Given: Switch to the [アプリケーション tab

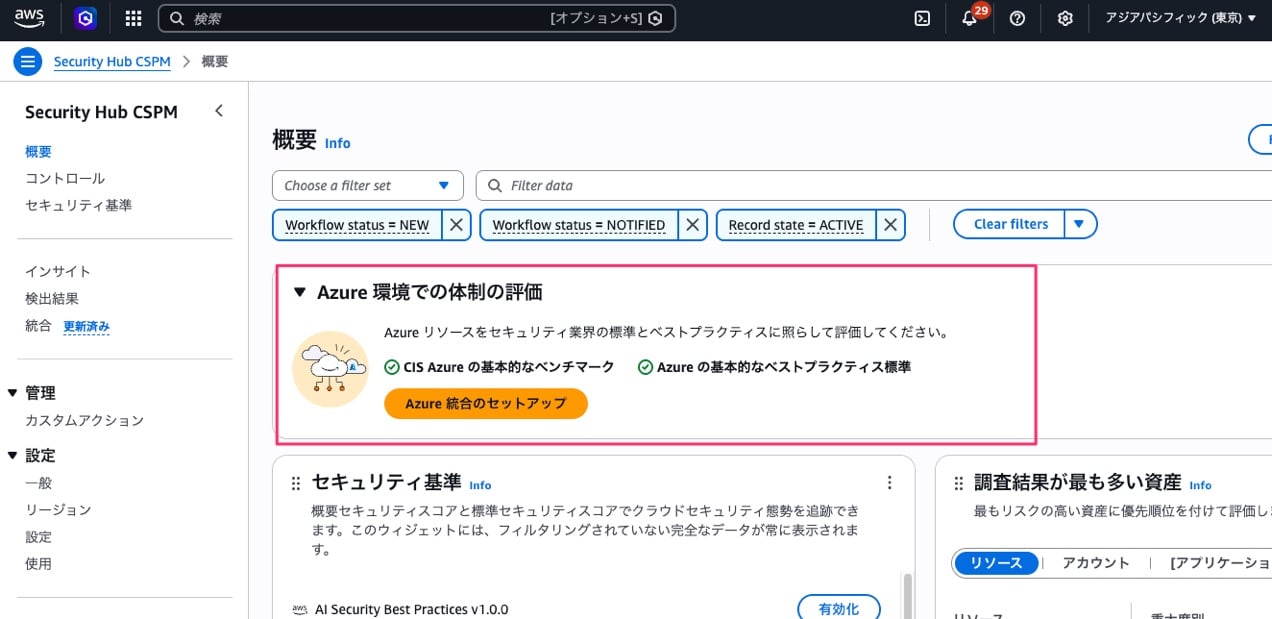Looking at the screenshot, I should point(1220,563).
